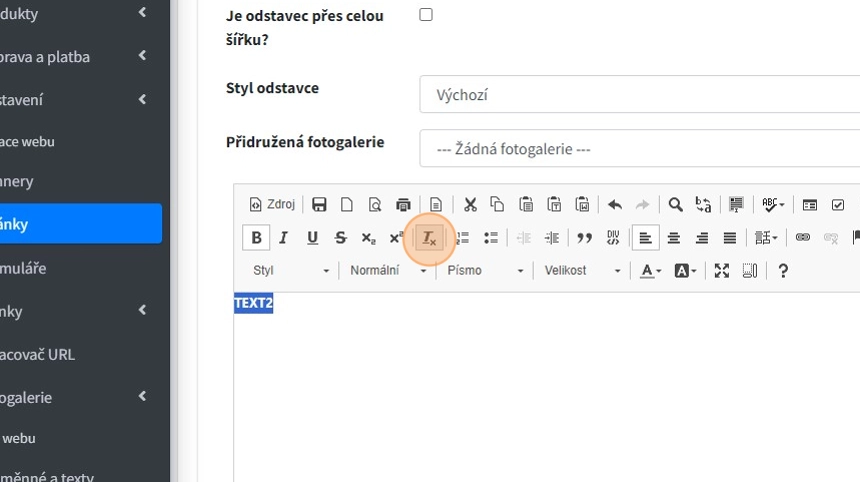Toggle the Zdroj source view button
860x482 pixels.
272,205
